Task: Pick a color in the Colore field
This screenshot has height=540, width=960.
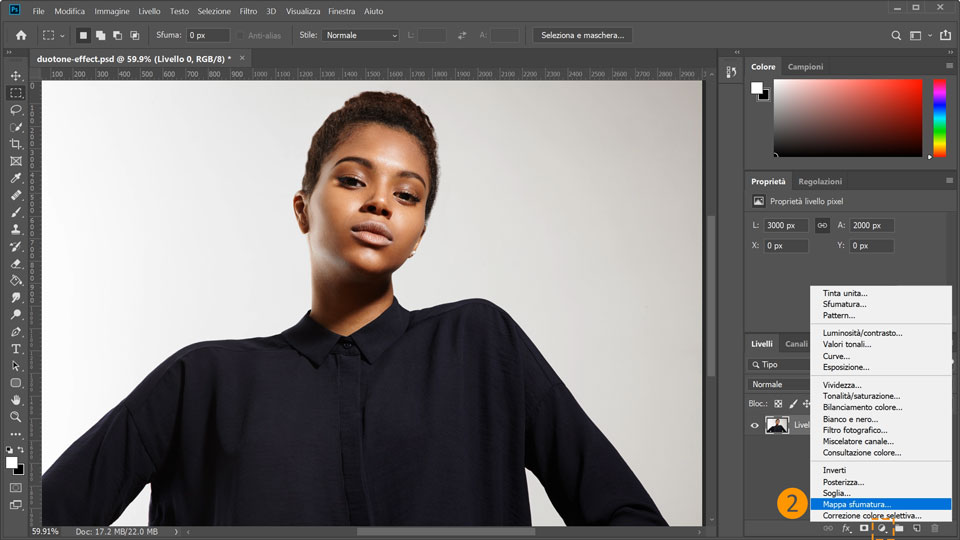Action: (848, 118)
